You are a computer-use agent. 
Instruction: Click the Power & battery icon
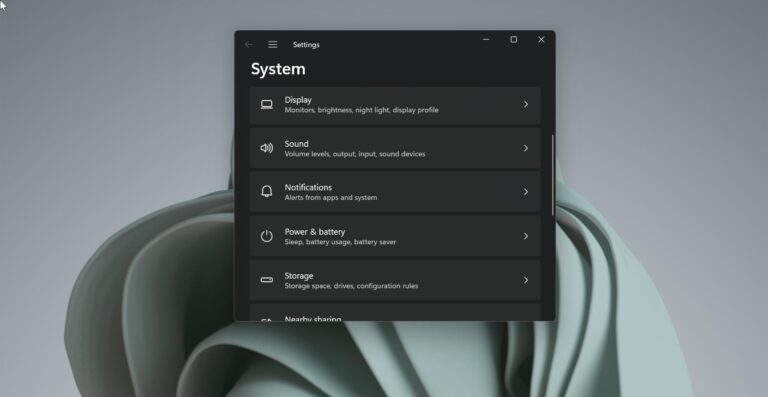point(266,236)
